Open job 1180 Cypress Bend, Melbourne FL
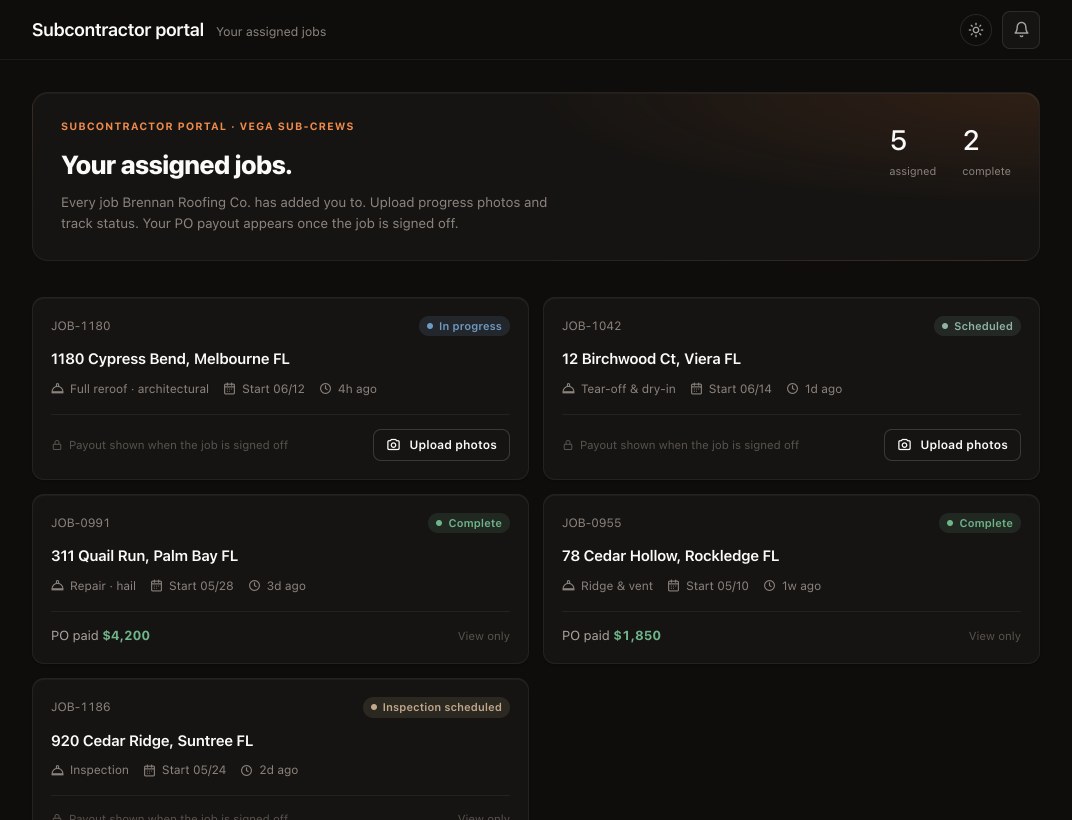Screen dimensions: 1072x820 click(x=170, y=359)
